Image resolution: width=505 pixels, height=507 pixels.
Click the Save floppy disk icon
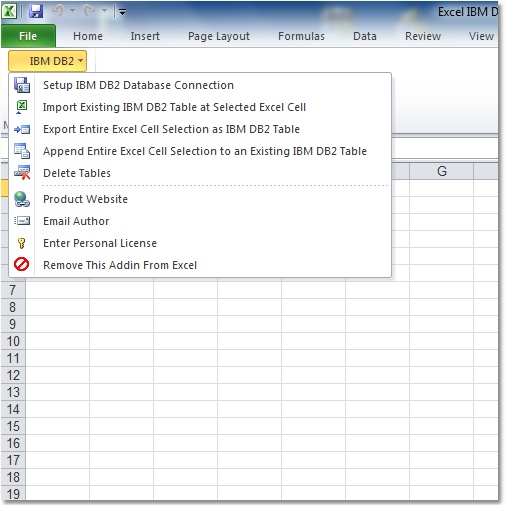(36, 11)
